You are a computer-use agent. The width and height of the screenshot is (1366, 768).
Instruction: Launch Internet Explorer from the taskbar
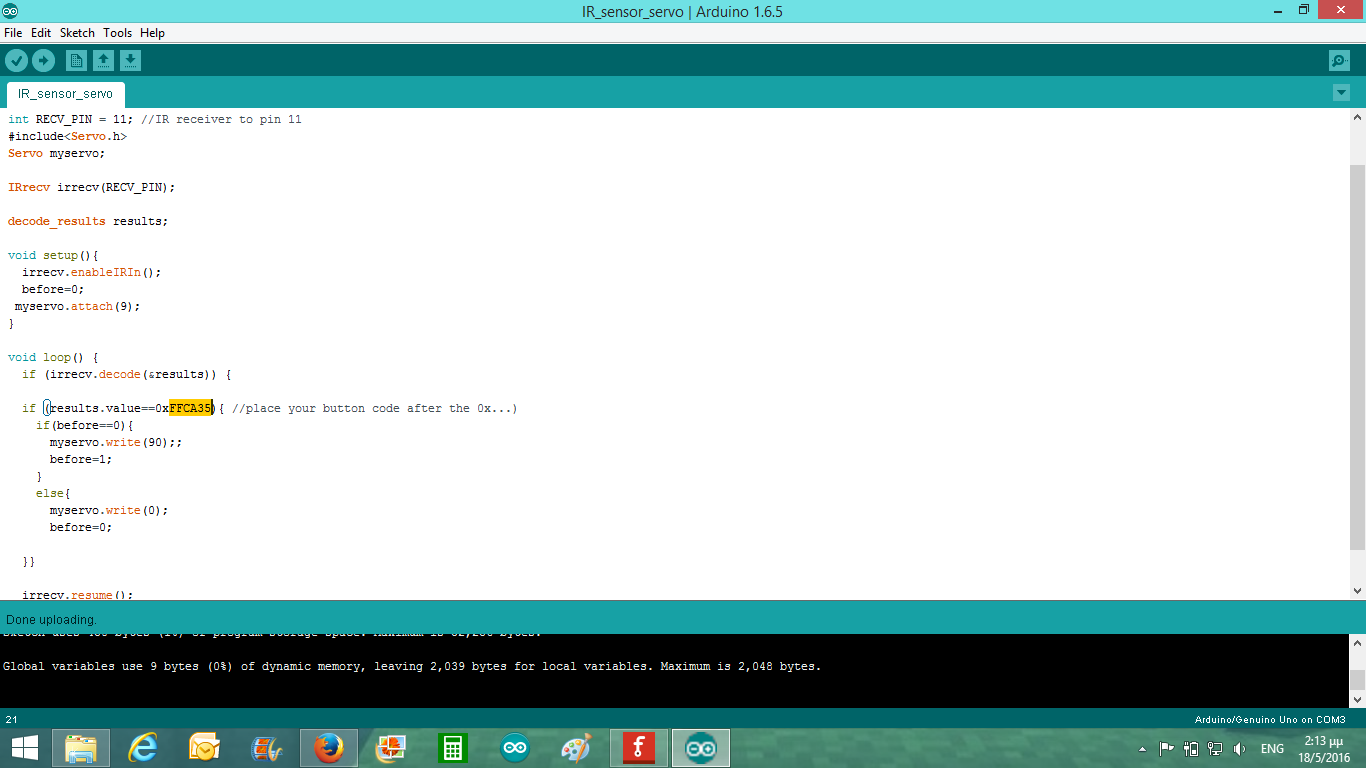[x=143, y=748]
